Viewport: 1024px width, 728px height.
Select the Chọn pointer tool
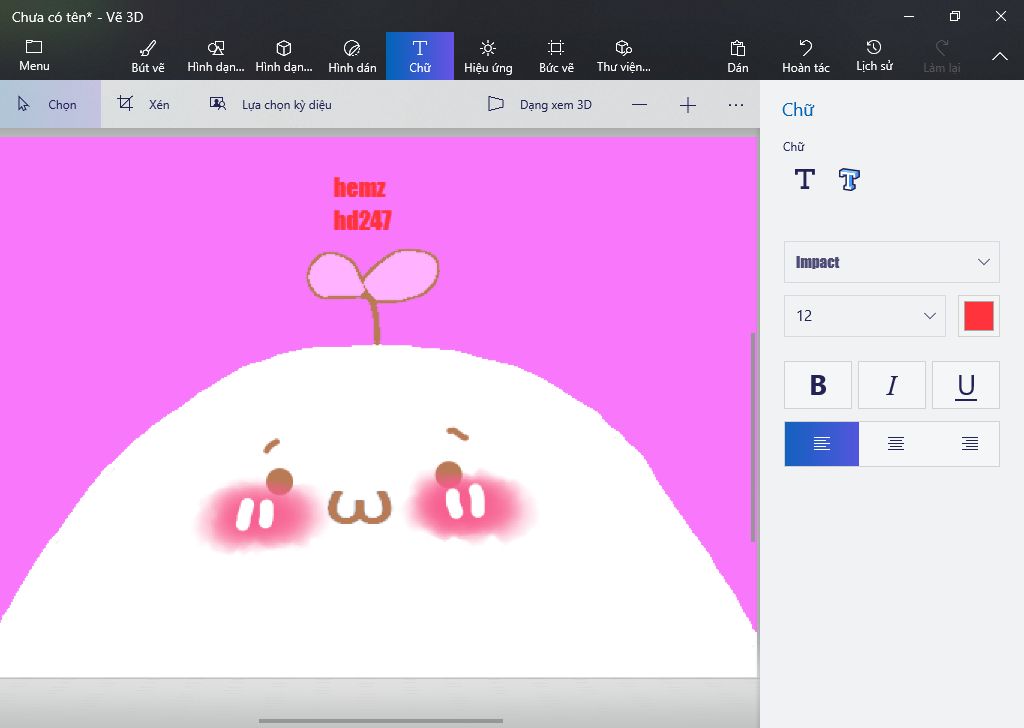[x=50, y=104]
